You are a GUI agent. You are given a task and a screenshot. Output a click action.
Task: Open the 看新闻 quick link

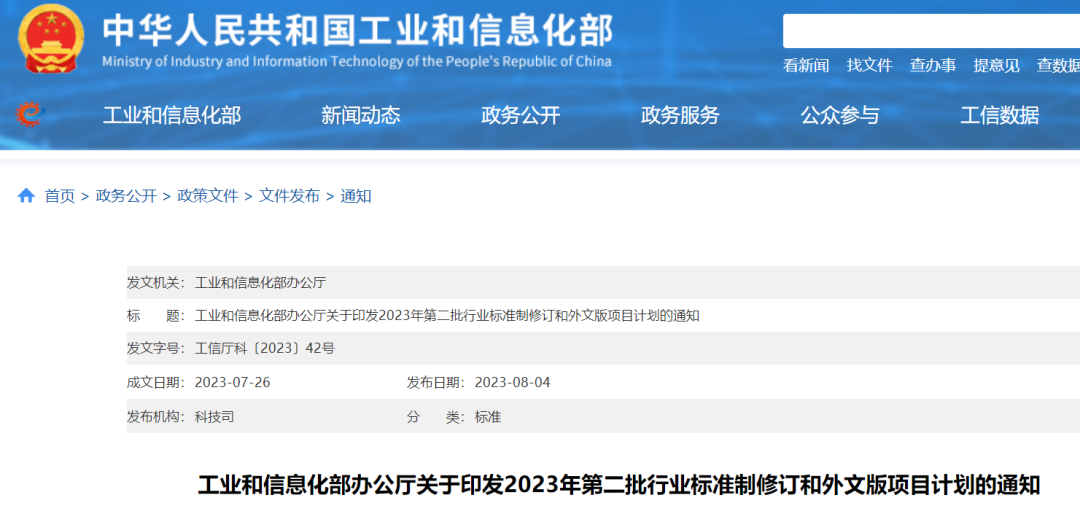pyautogui.click(x=806, y=65)
